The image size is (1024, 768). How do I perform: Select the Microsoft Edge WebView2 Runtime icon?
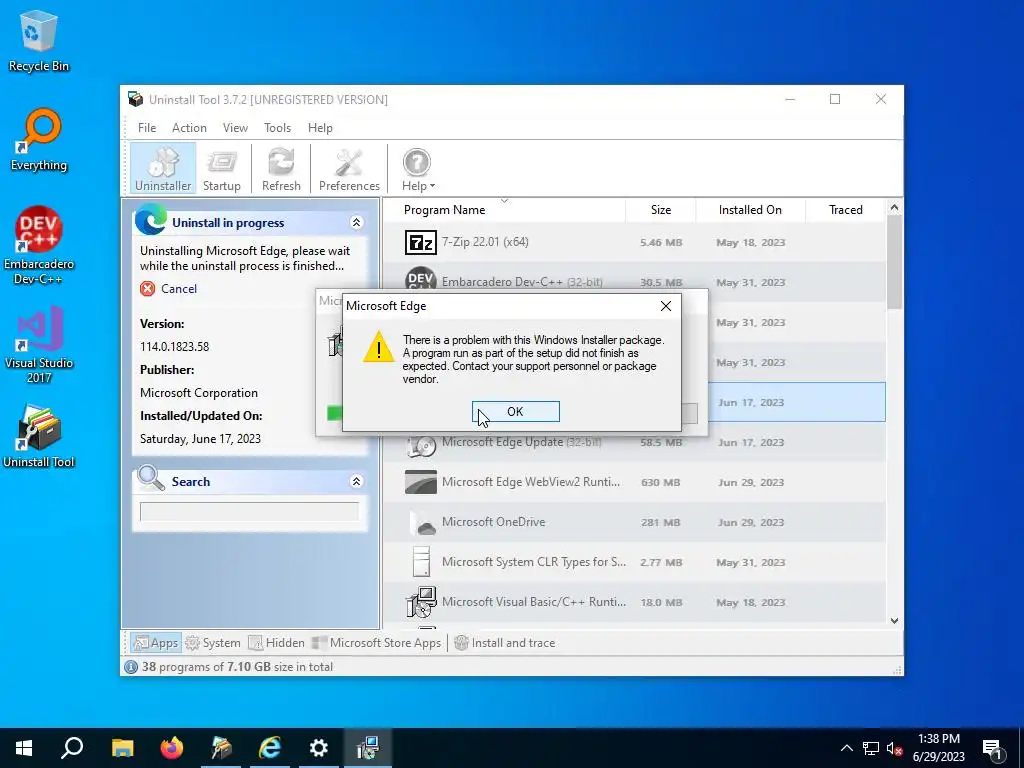(421, 482)
